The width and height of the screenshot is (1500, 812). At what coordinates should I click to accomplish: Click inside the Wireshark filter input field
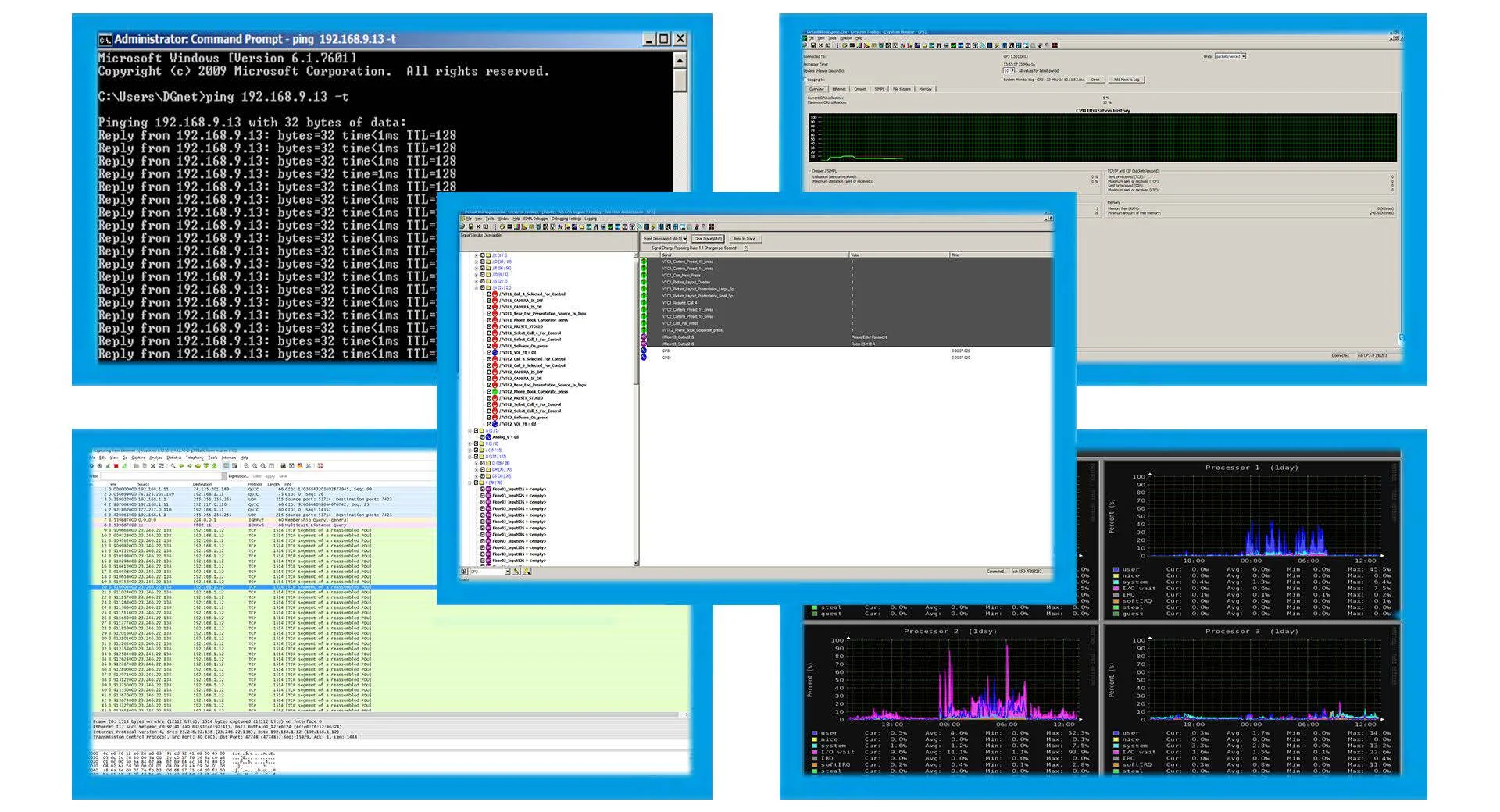coord(160,476)
